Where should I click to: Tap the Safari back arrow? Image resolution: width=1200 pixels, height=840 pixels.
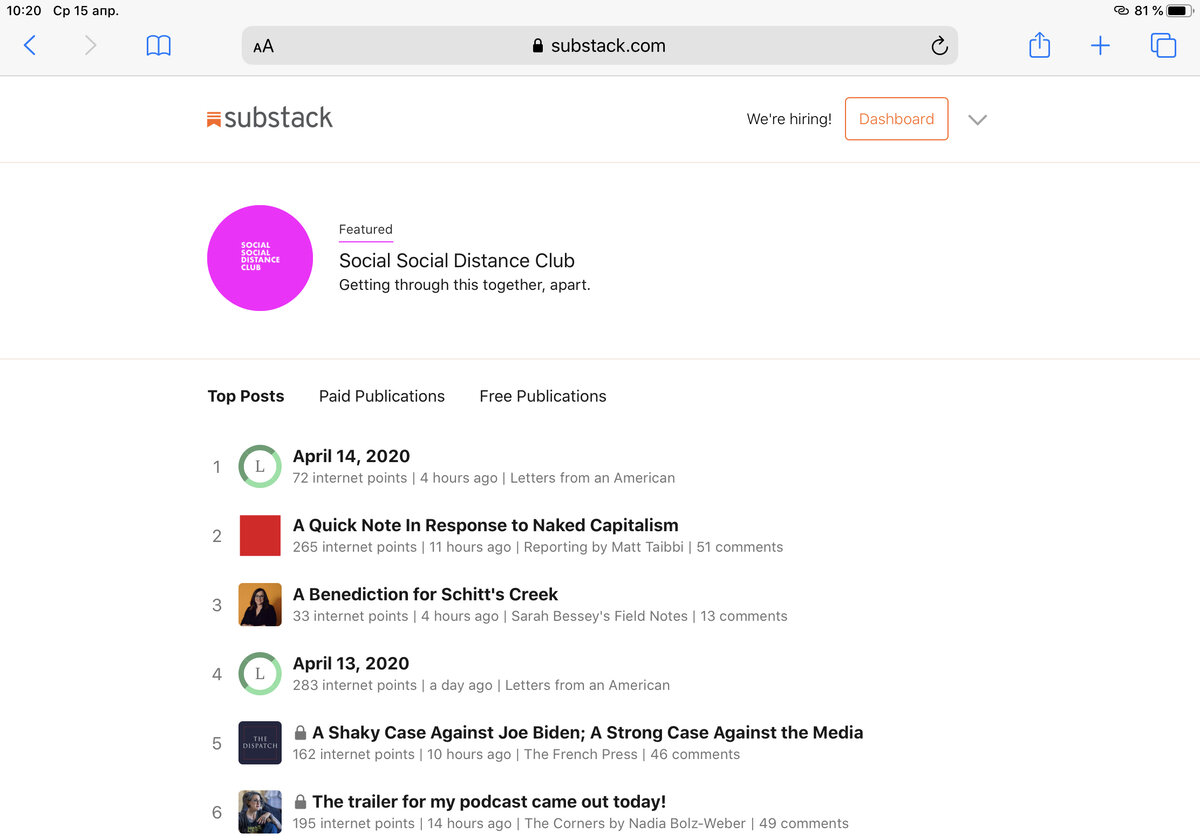pos(30,45)
